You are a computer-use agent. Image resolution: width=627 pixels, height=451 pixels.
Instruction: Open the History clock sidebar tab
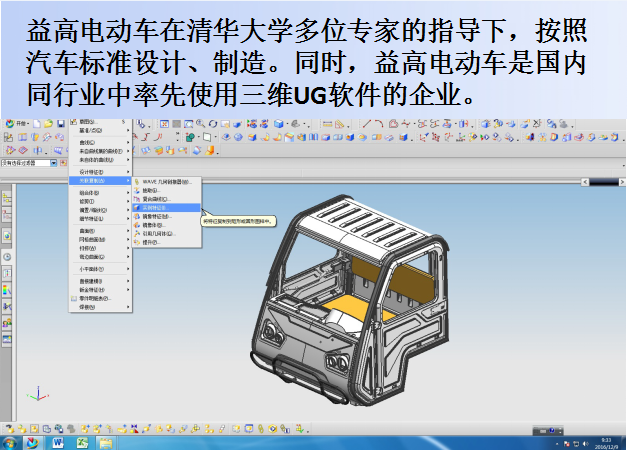[7, 257]
